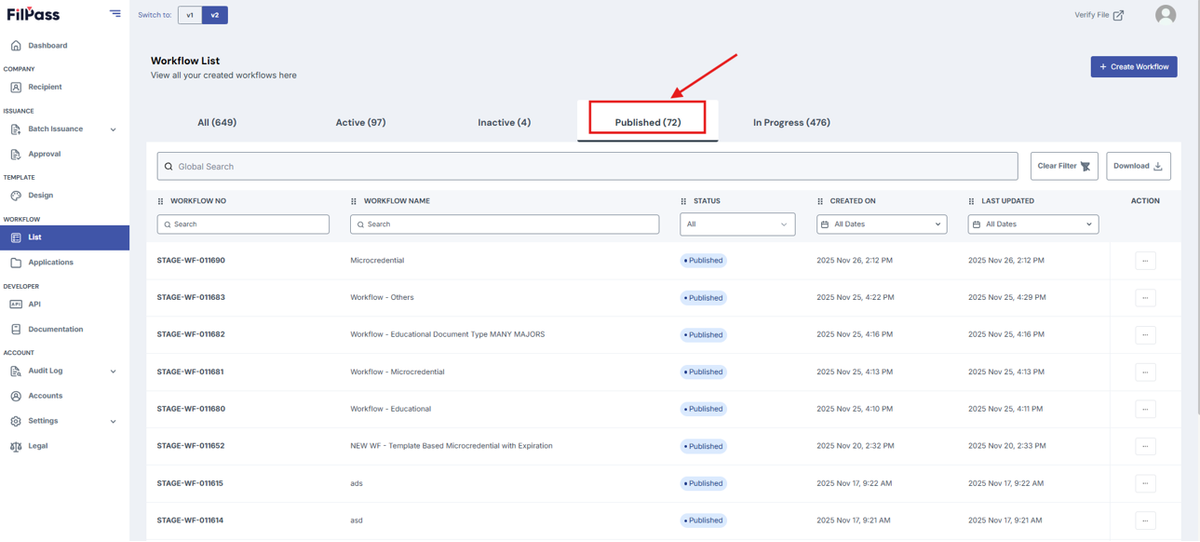Click workflow name 'Workflow - Microcredential'
Viewport: 1200px width, 542px height.
pos(397,372)
